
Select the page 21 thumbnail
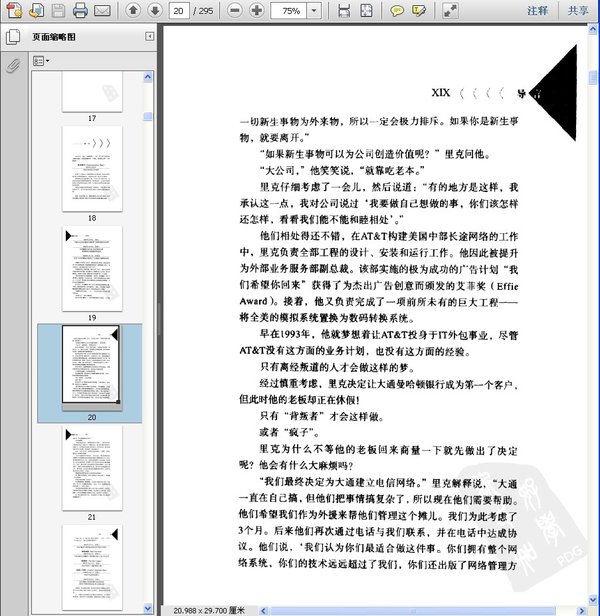pyautogui.click(x=92, y=468)
